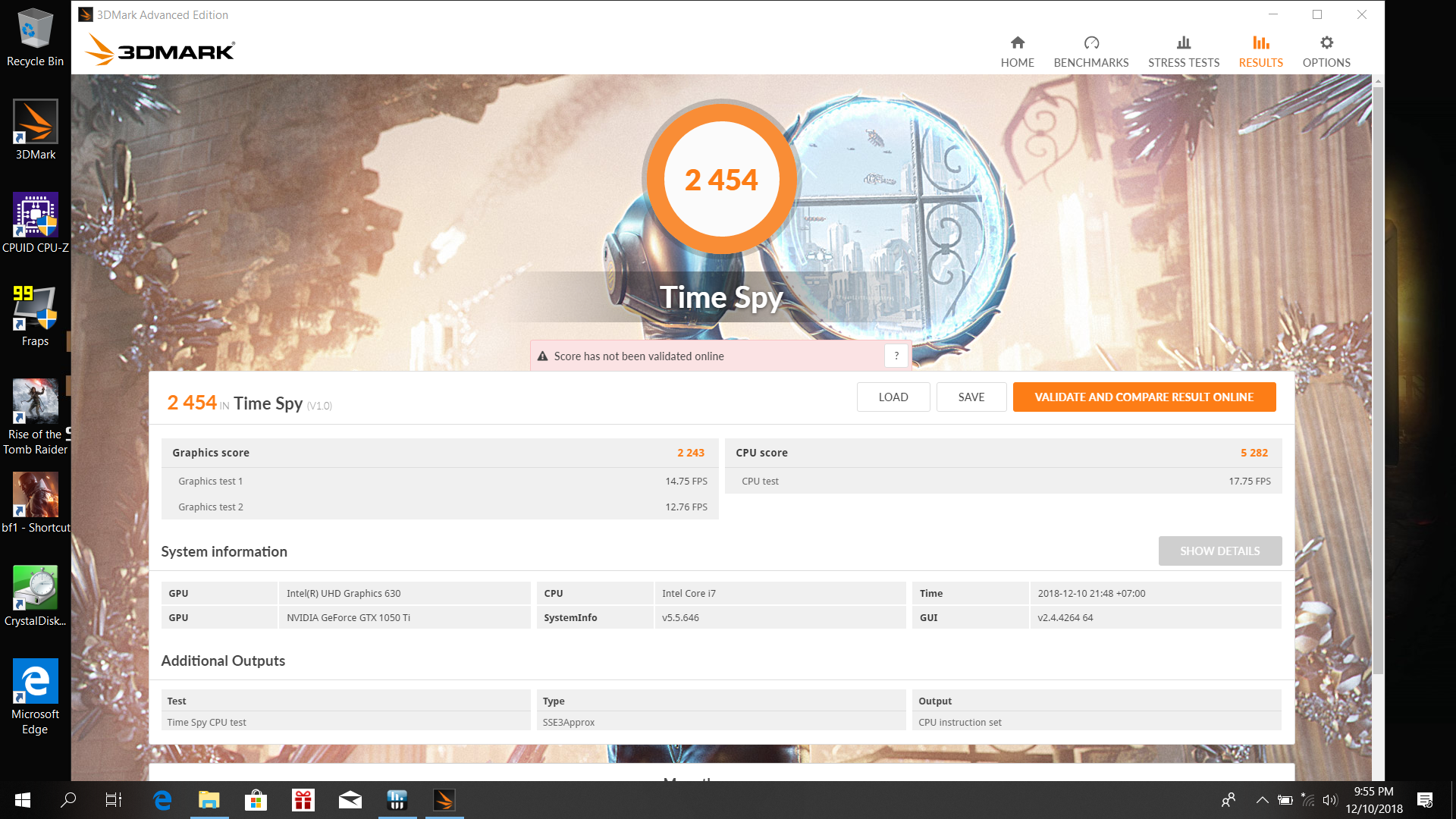
Task: Open the BENCHMARKS tab
Action: pos(1090,52)
